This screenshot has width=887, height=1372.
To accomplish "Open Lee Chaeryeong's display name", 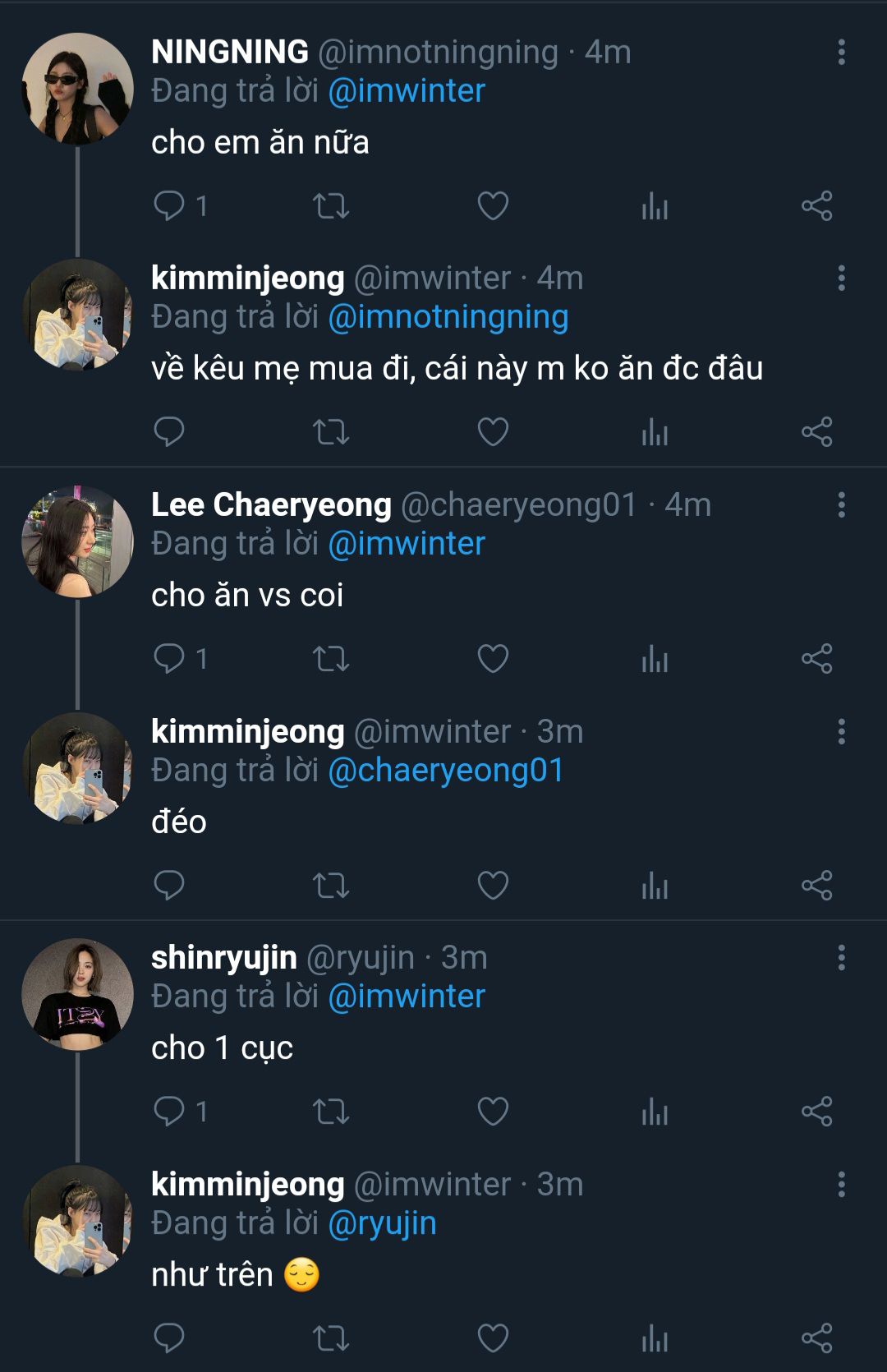I will coord(271,504).
